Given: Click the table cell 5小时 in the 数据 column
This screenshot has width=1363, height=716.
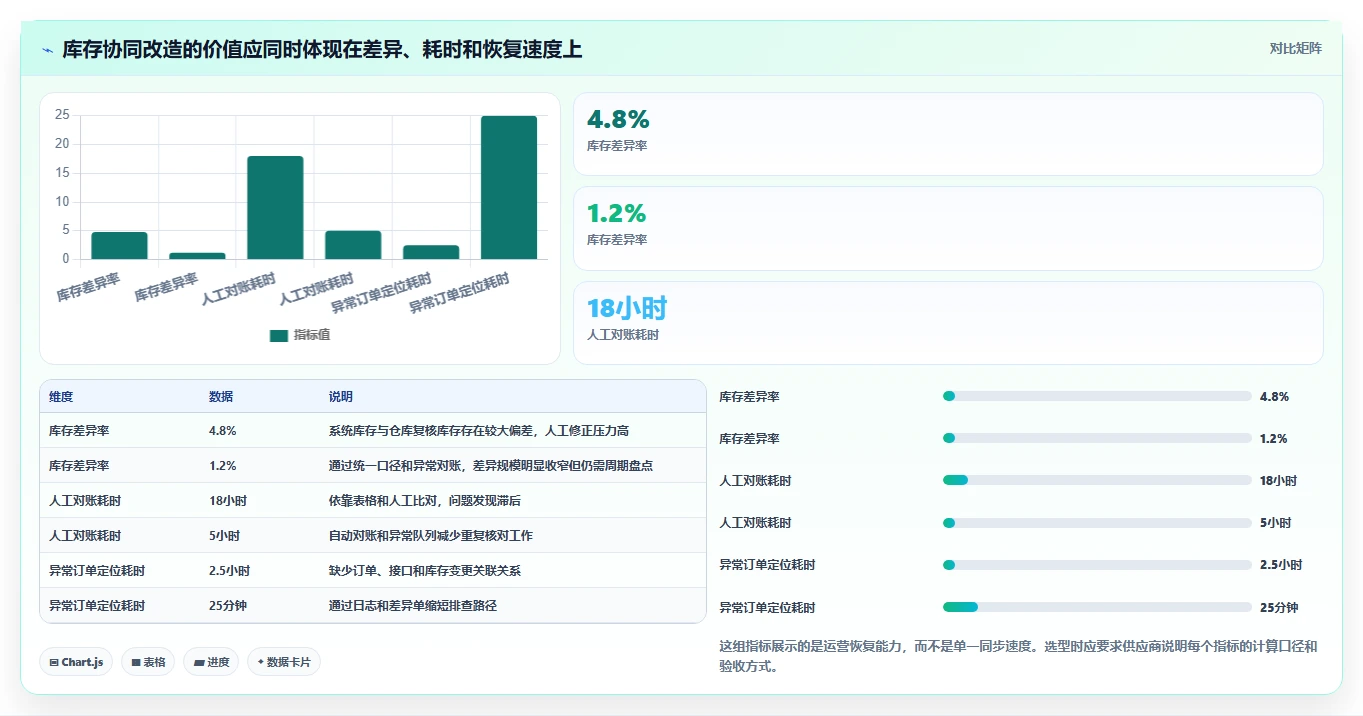Looking at the screenshot, I should 225,536.
